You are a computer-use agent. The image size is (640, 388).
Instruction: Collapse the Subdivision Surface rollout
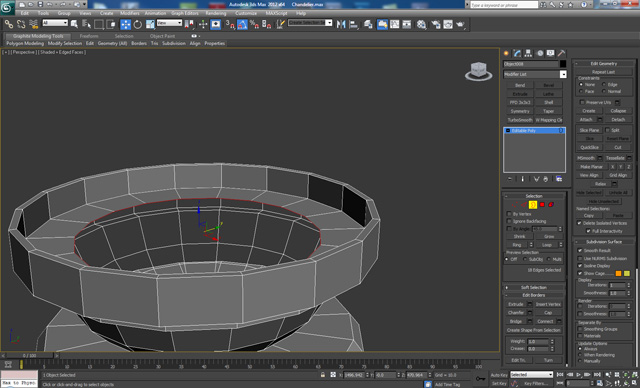pos(604,242)
